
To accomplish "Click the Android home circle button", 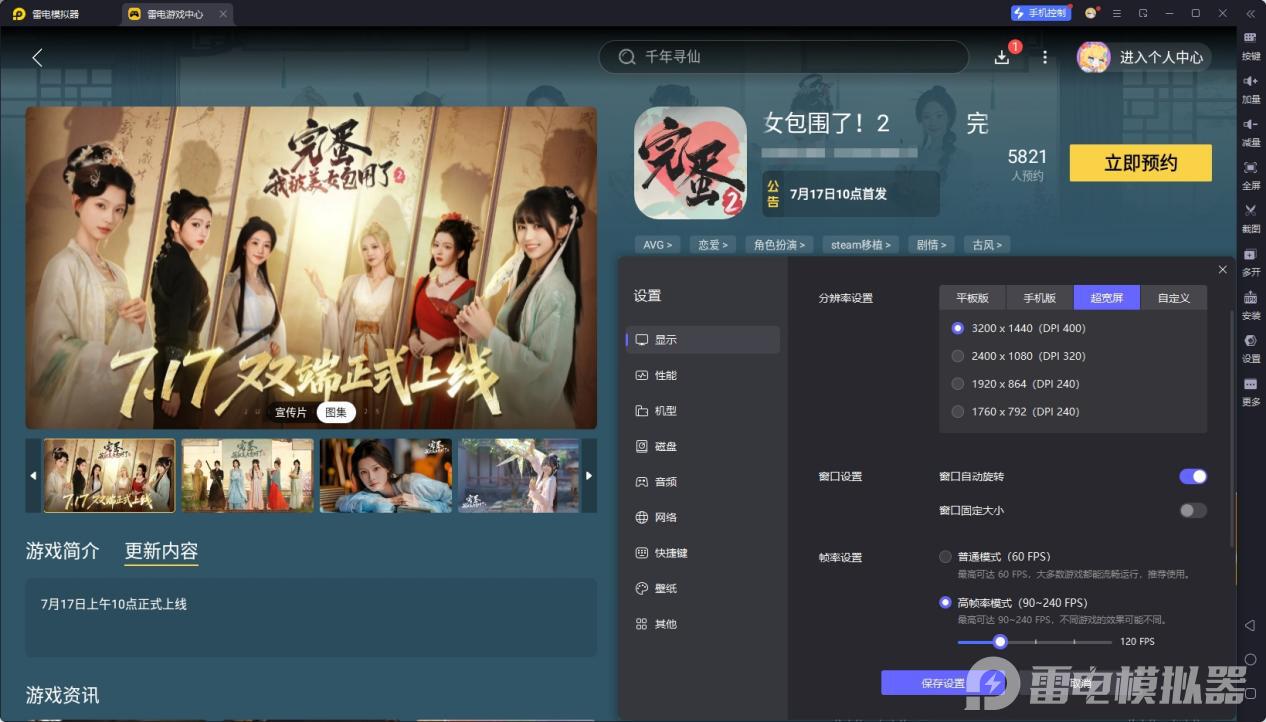I will click(x=1250, y=660).
